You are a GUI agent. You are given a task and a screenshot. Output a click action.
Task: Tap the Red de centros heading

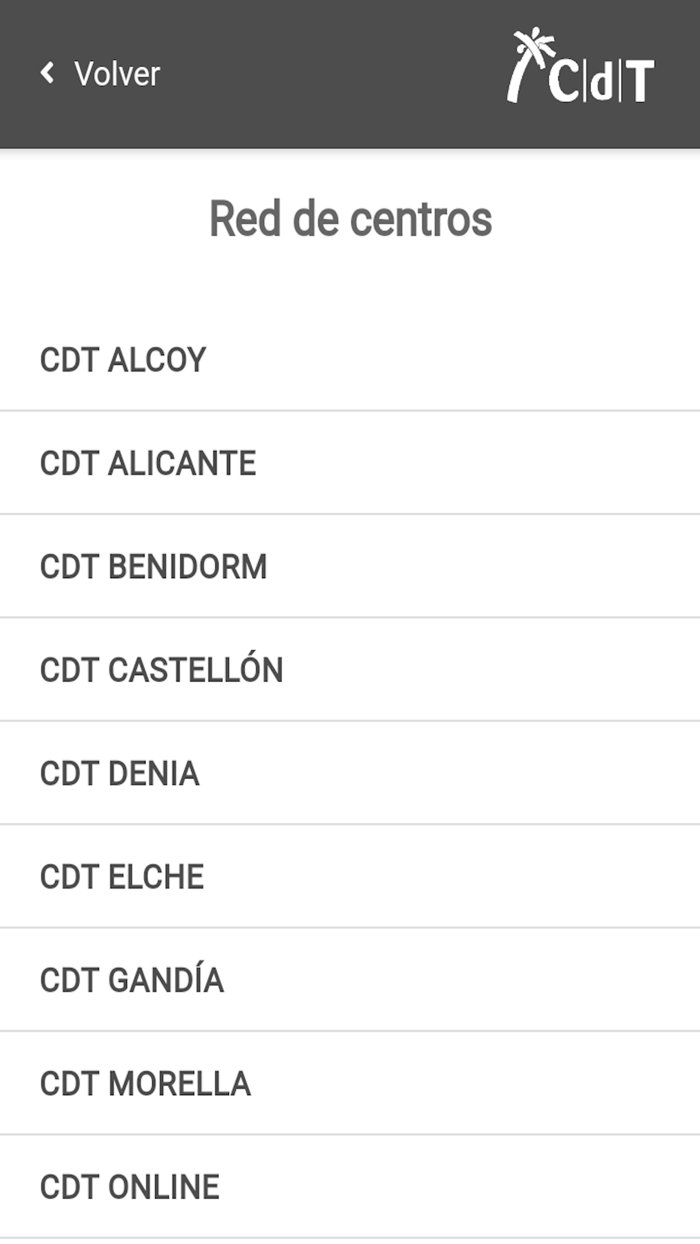pos(350,220)
